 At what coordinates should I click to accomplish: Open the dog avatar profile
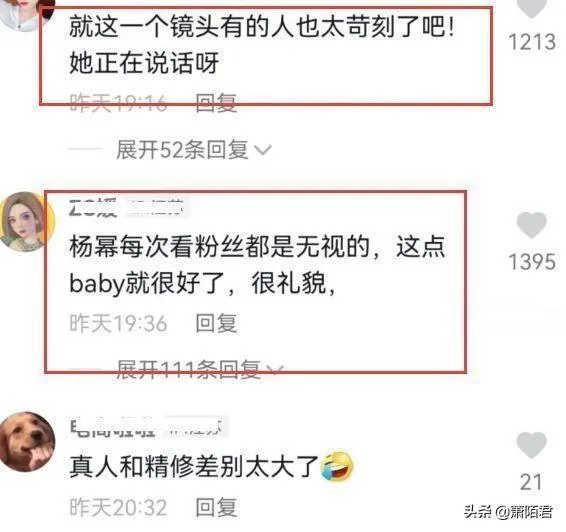tap(27, 442)
